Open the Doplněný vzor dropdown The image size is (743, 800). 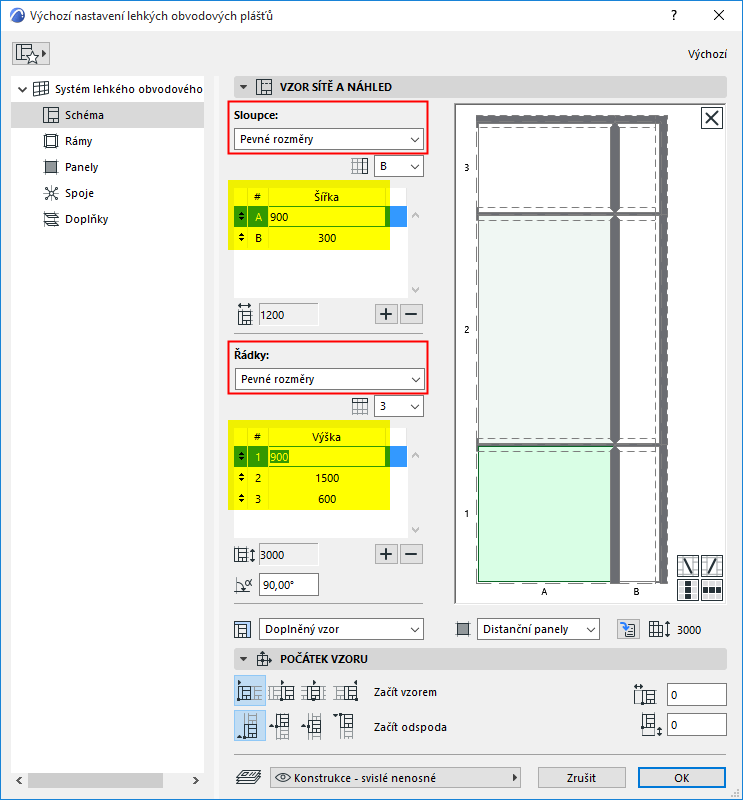[x=341, y=630]
